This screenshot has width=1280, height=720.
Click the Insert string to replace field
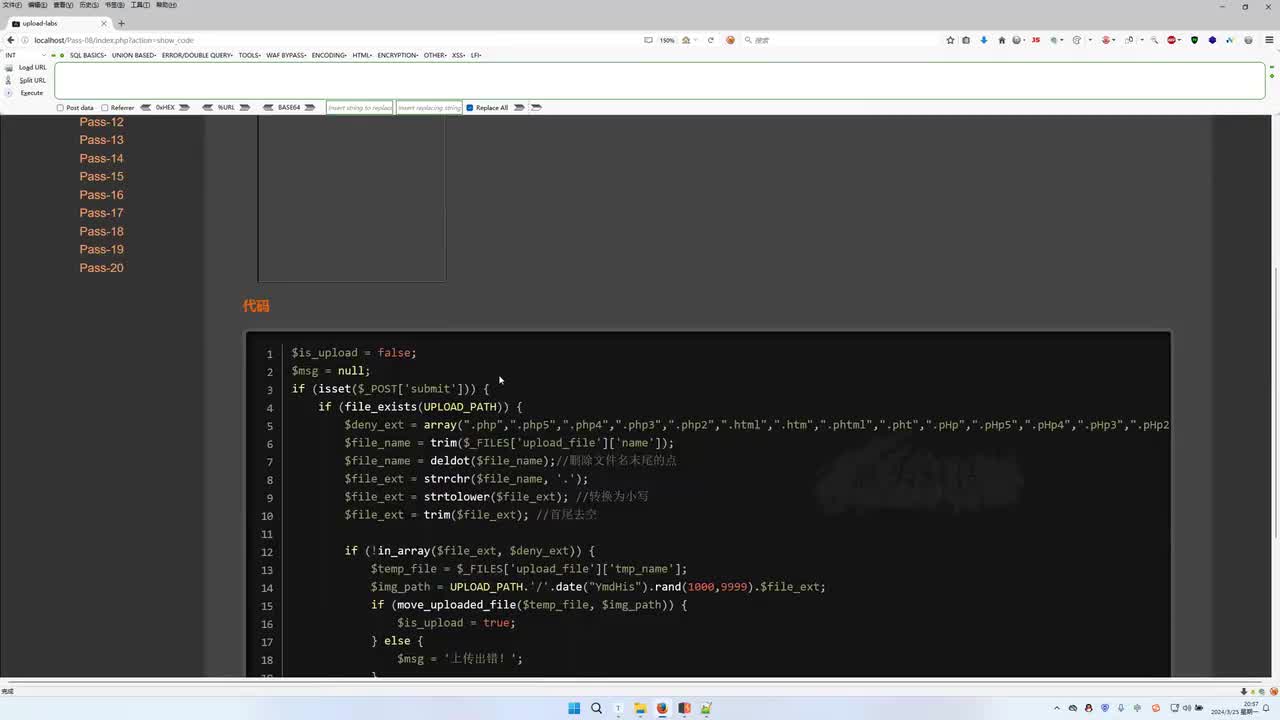tap(360, 107)
